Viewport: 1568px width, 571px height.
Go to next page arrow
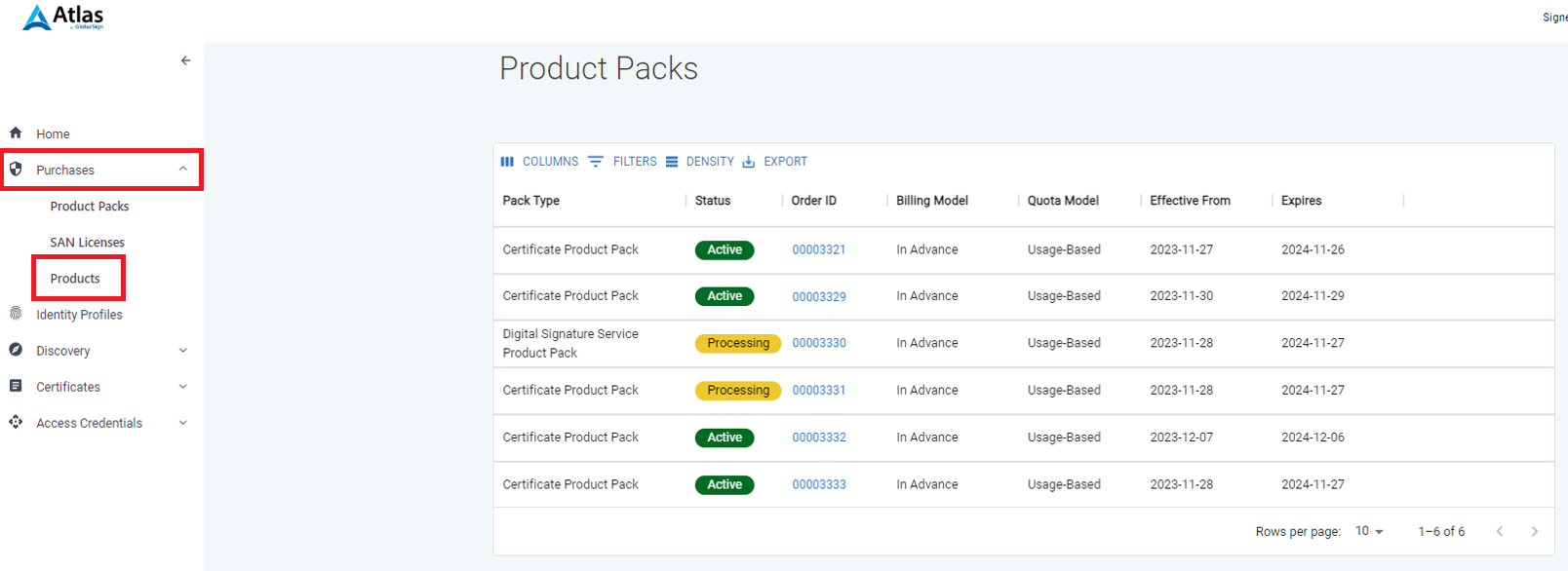coord(1534,531)
